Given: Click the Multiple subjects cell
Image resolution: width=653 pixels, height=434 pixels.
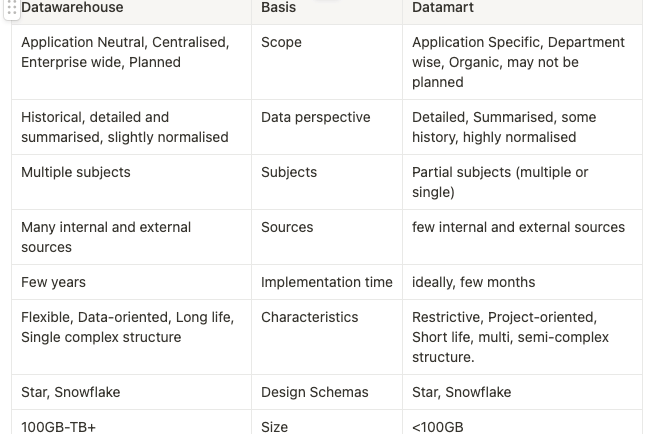Looking at the screenshot, I should (x=132, y=182).
